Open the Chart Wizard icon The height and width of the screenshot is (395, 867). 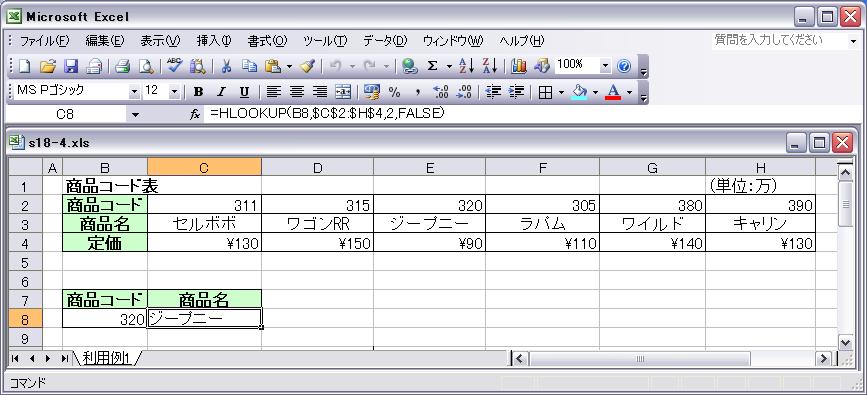[518, 66]
